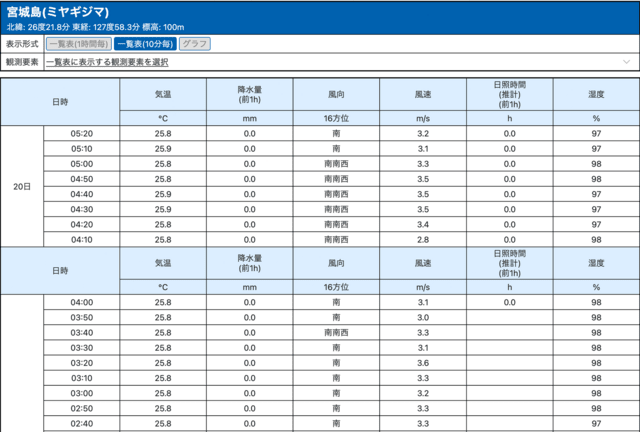This screenshot has height=432, width=640.
Task: Select the 02:40 time cell
Action: [82, 423]
